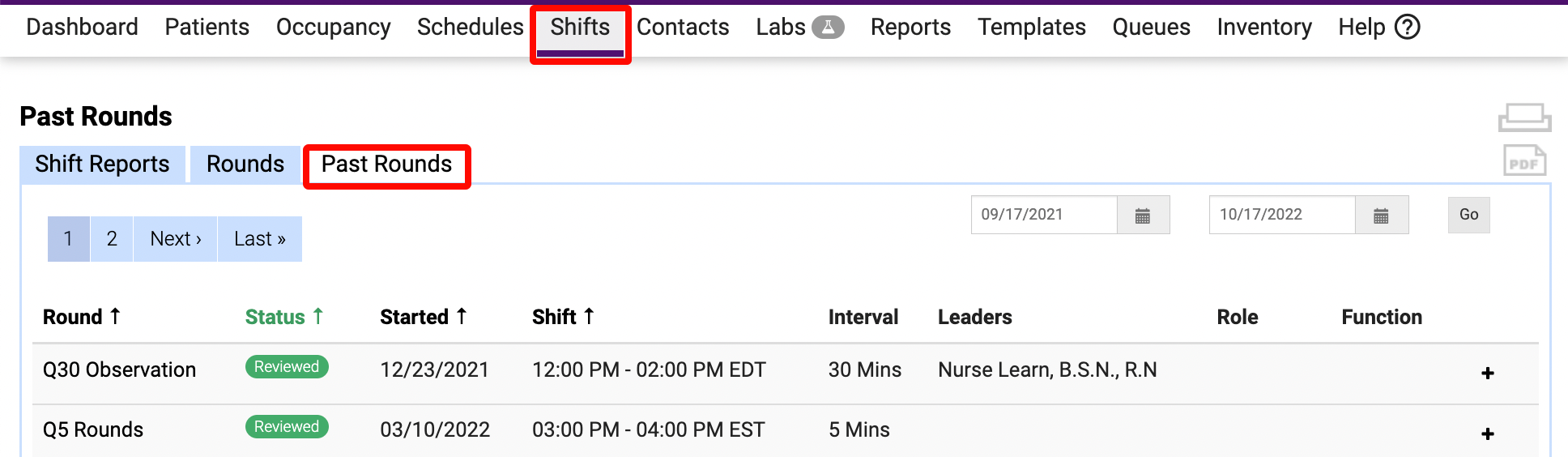The image size is (1568, 457).
Task: Expand the Q30 Observation row
Action: pos(1487,373)
